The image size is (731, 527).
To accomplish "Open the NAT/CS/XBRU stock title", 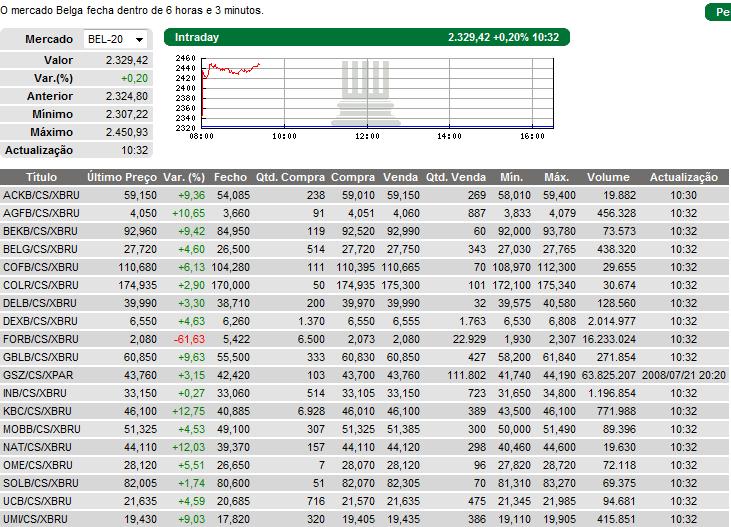I will point(37,447).
